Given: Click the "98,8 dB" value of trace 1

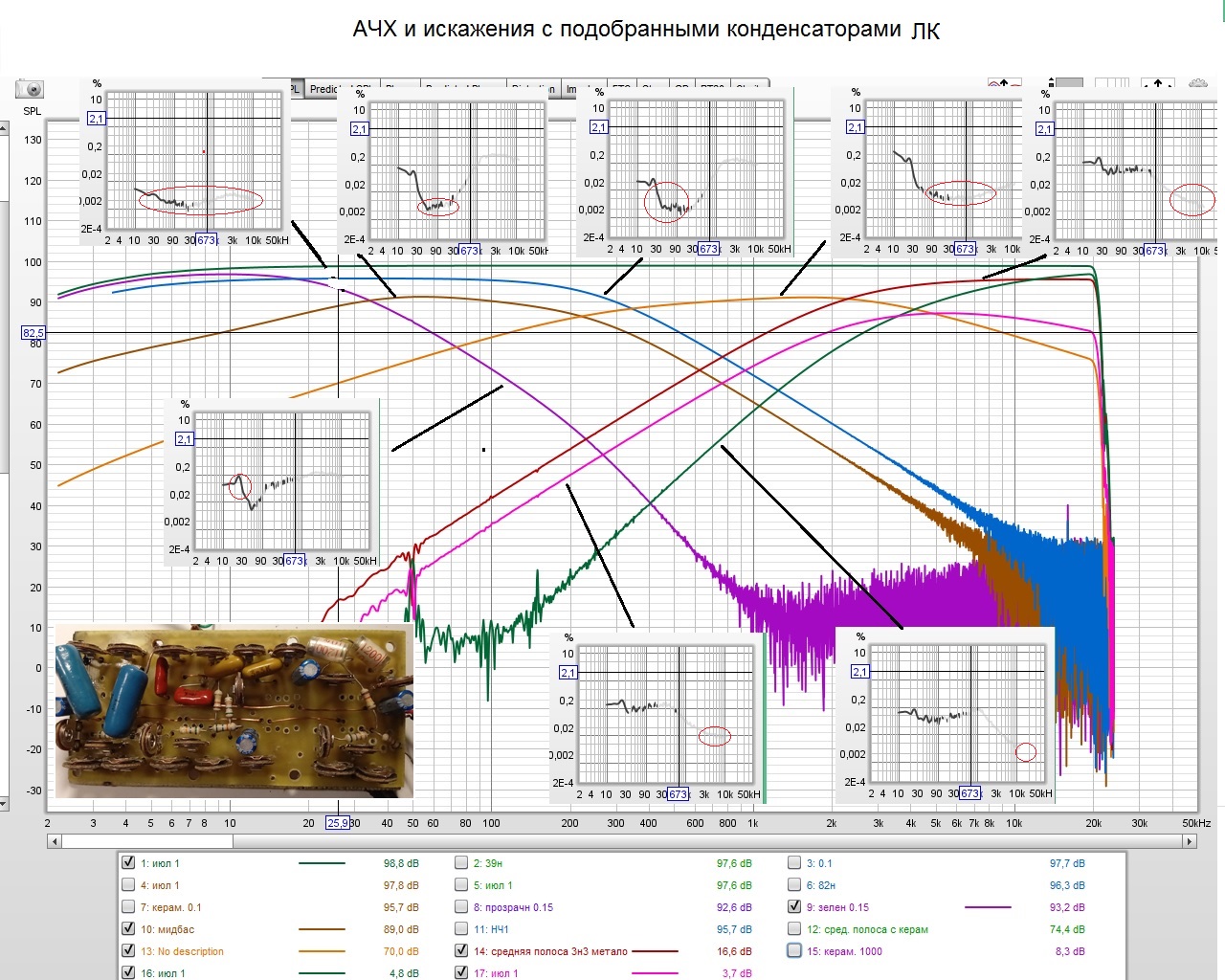Looking at the screenshot, I should click(401, 863).
